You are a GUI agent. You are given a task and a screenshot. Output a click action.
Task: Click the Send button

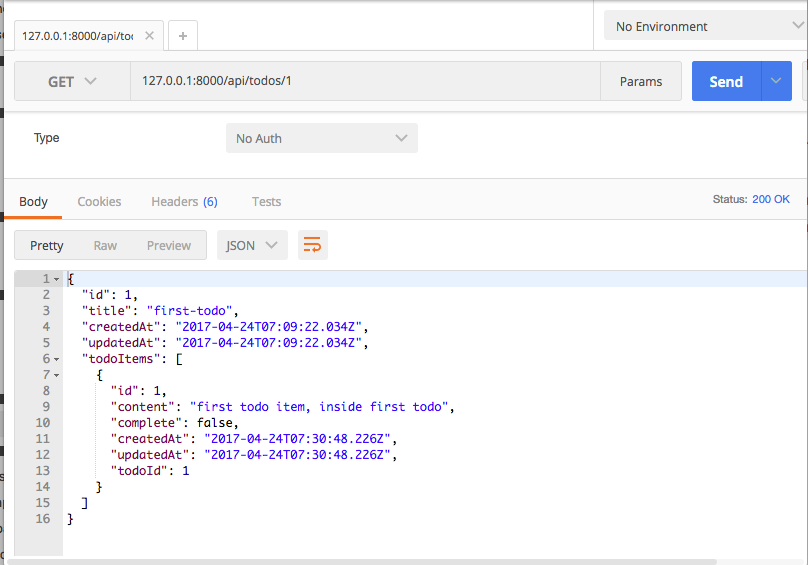727,81
